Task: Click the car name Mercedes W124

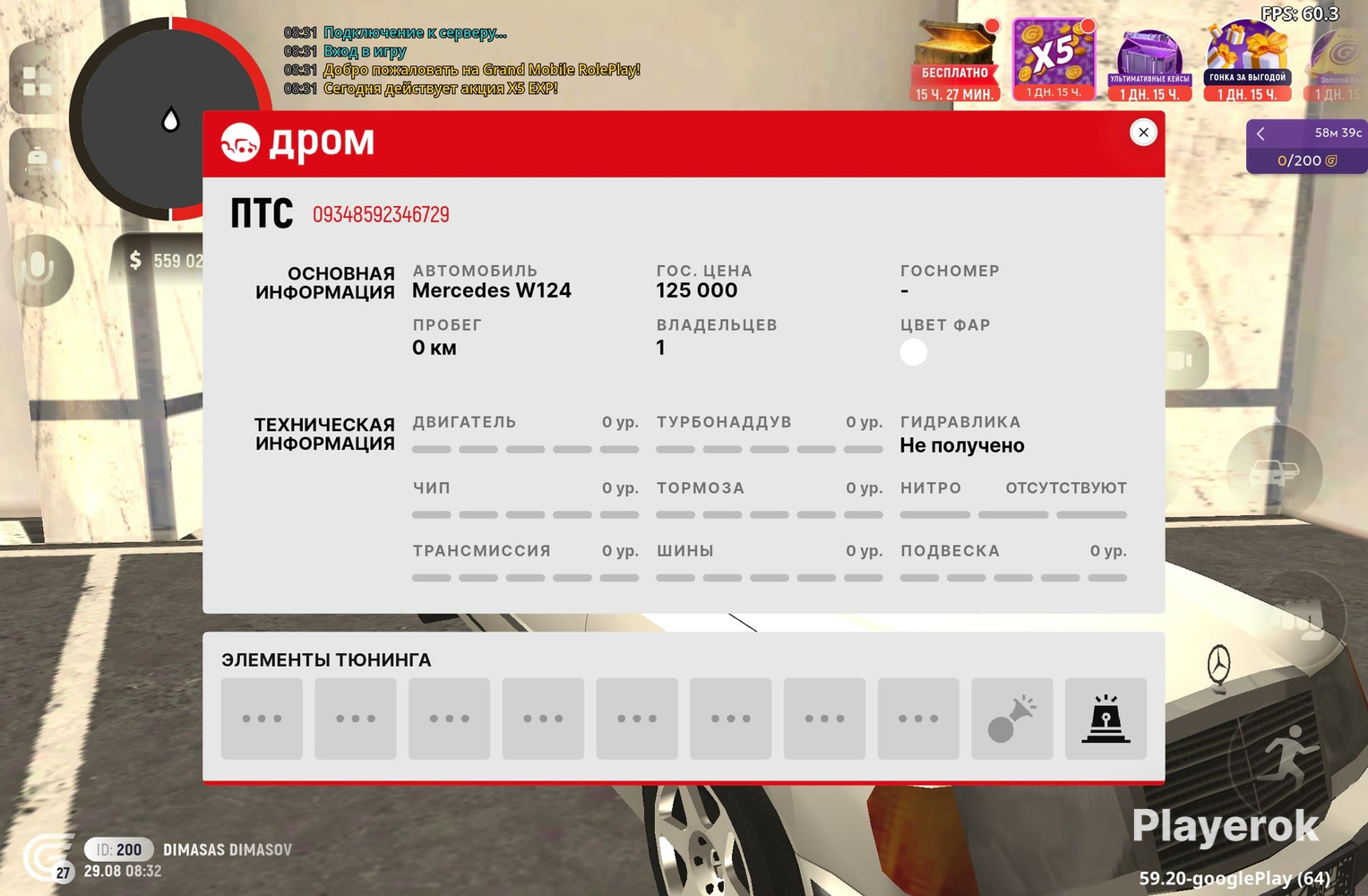Action: [492, 290]
